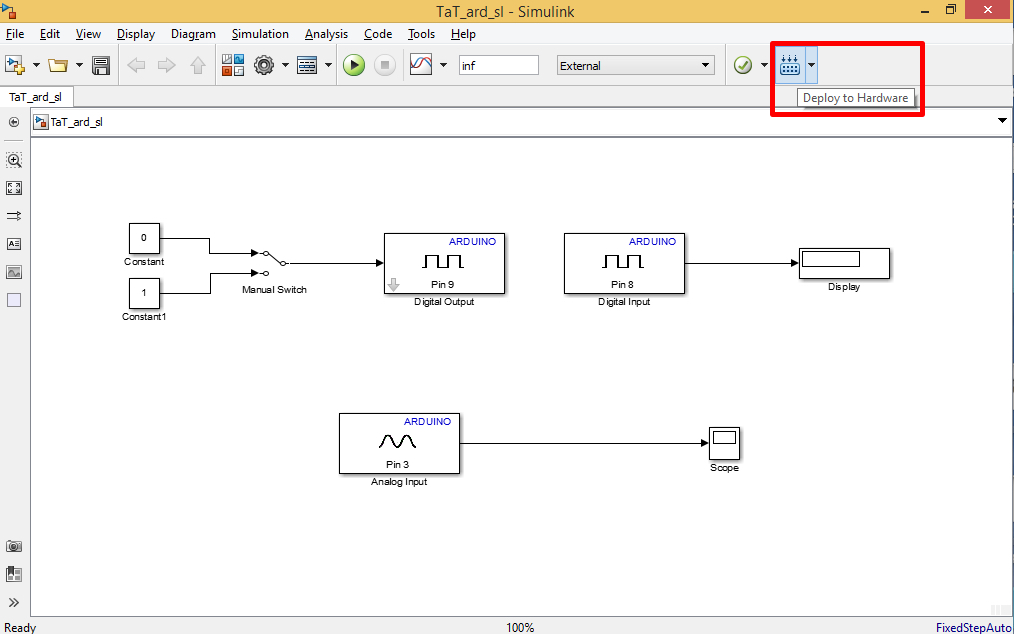The height and width of the screenshot is (634, 1014).
Task: Click the Model Advisor checkmark icon
Action: [743, 65]
